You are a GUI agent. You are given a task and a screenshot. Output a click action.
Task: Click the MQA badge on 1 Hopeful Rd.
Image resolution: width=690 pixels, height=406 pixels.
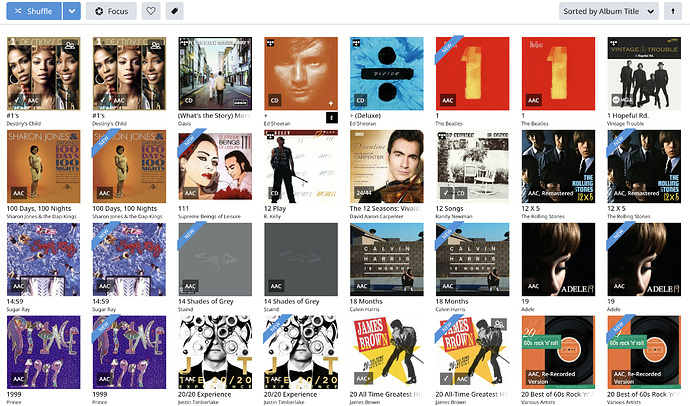(621, 100)
